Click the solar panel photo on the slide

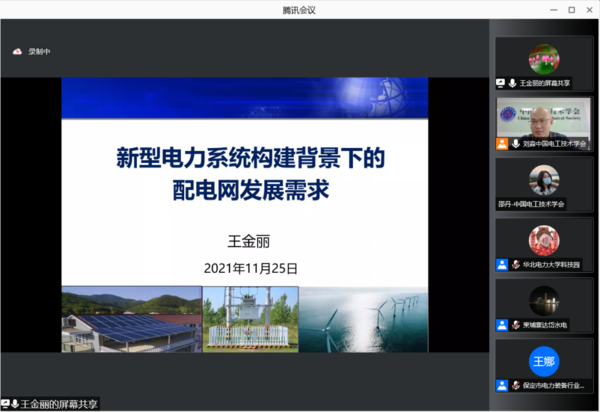(130, 319)
